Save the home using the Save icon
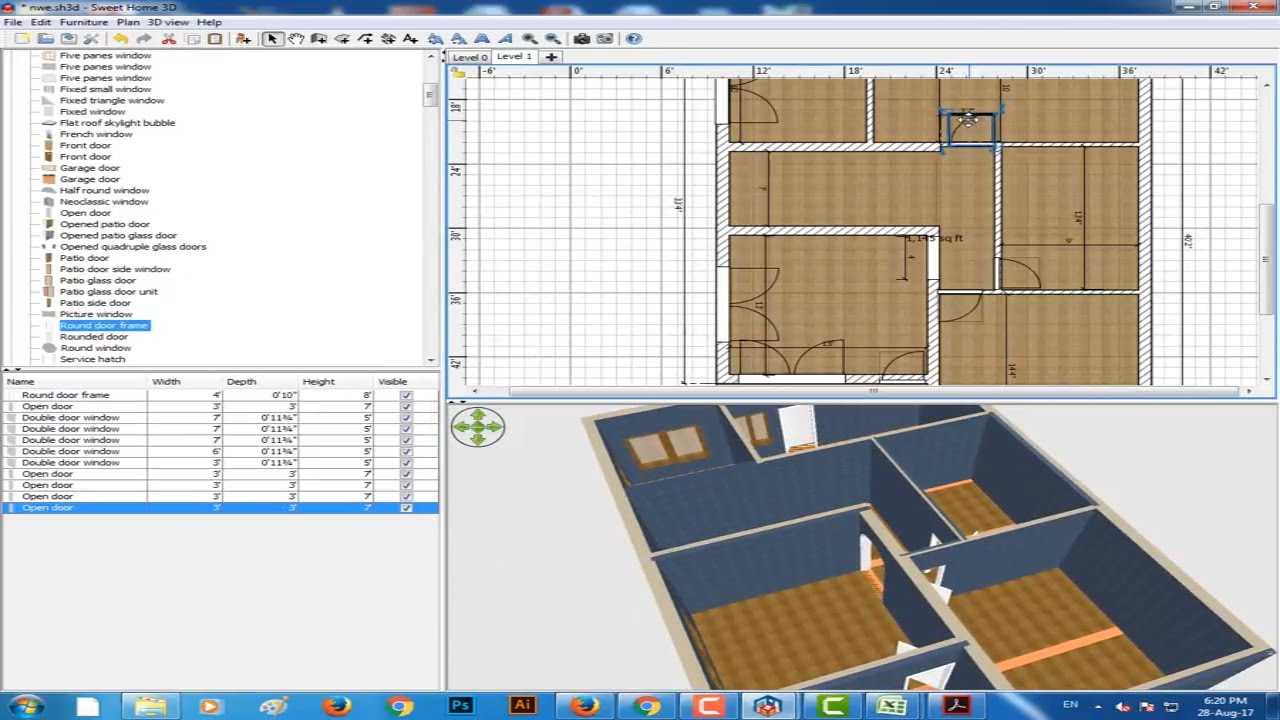Viewport: 1280px width, 720px height. point(68,39)
